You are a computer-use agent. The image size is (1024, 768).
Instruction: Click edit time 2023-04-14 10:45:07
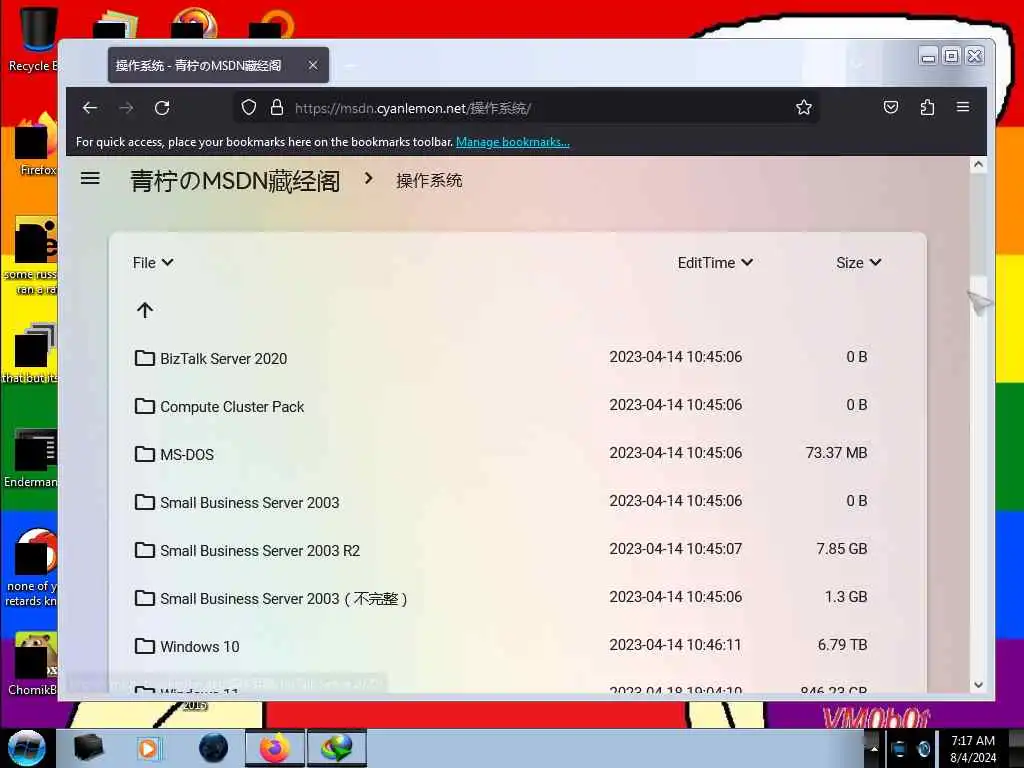676,549
